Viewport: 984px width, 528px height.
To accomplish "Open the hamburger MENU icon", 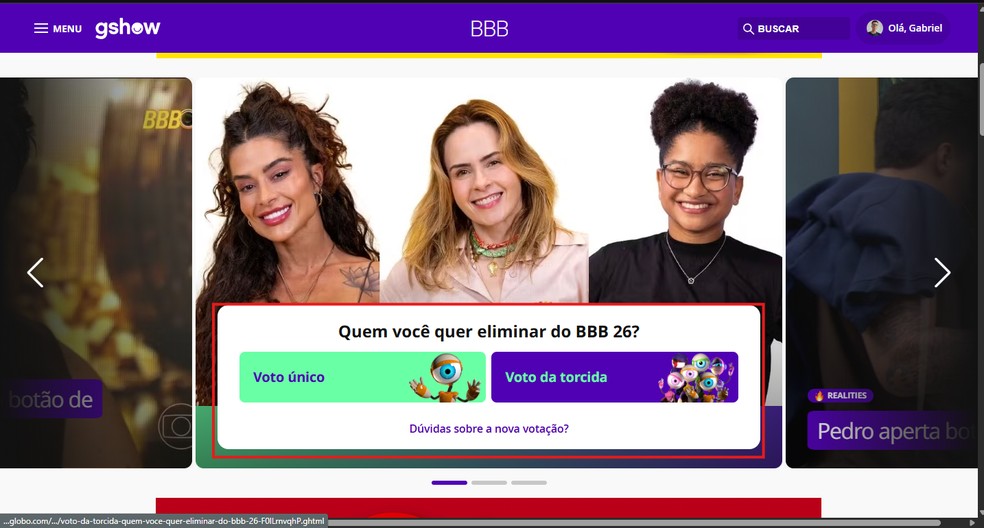I will 41,28.
